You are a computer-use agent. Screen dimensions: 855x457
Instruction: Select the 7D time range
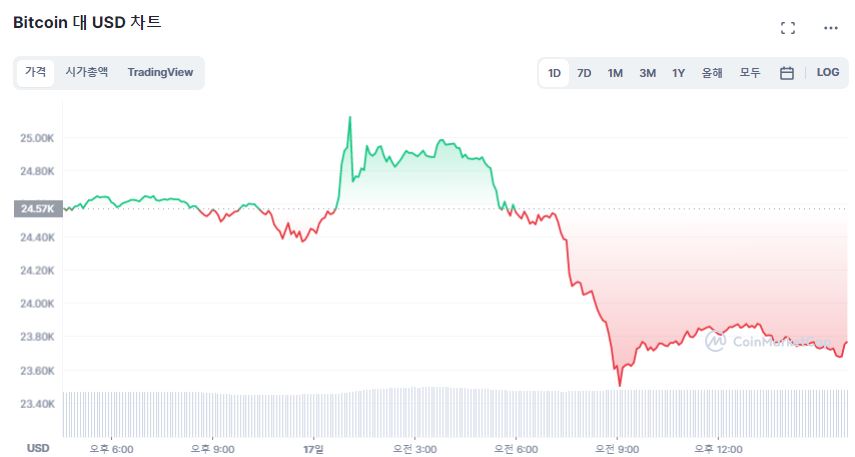click(584, 73)
